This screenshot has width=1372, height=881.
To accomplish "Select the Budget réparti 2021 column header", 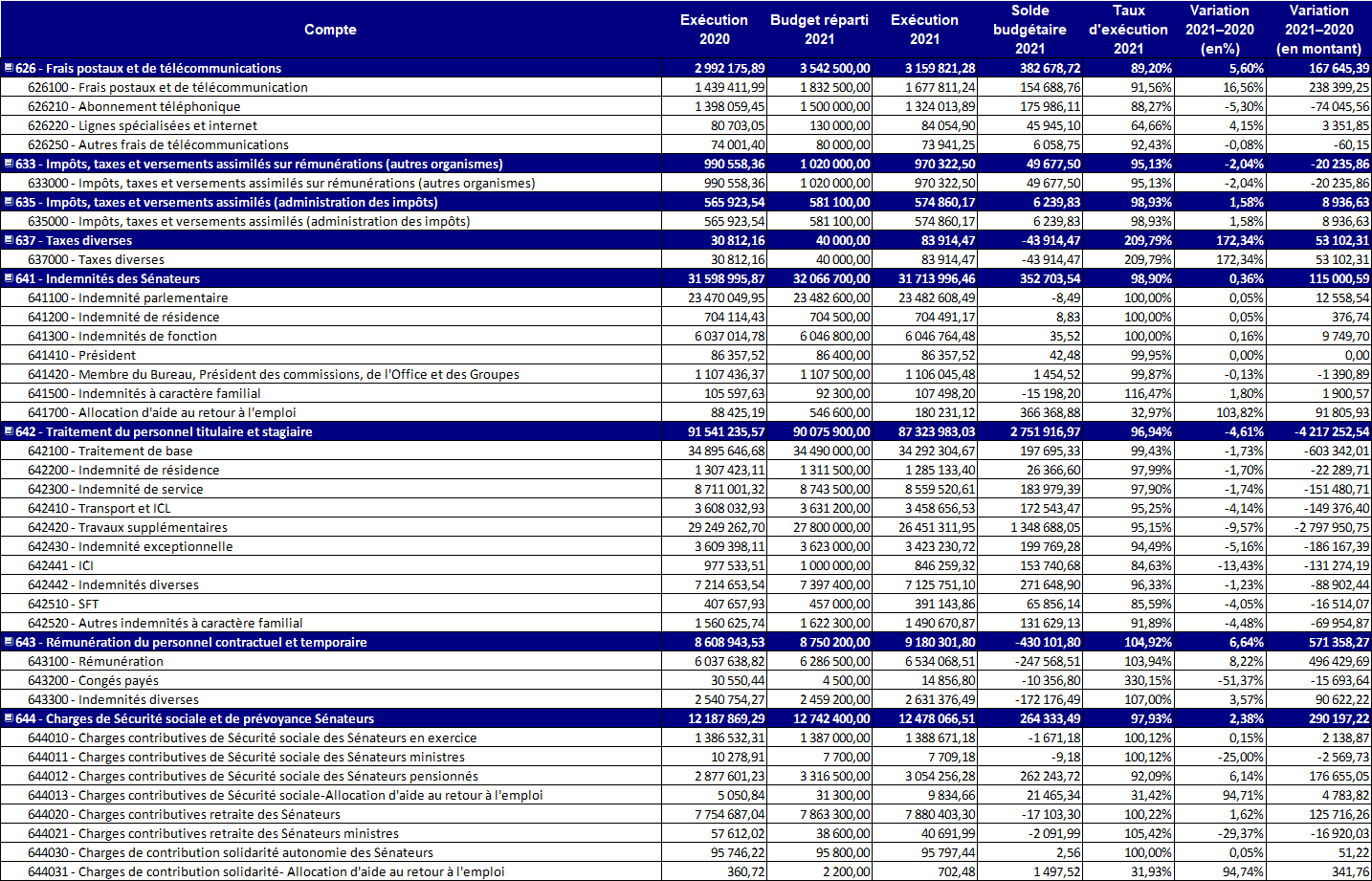I will click(819, 30).
